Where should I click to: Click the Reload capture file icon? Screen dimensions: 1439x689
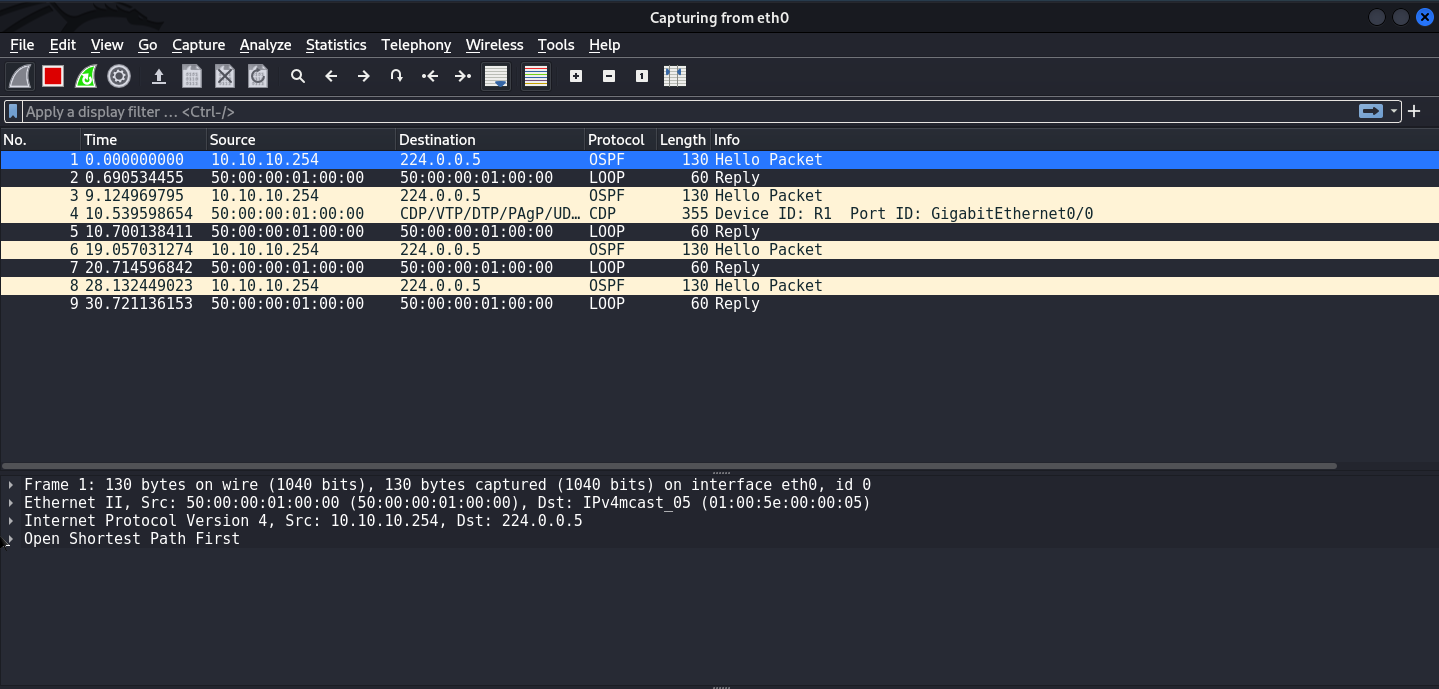point(258,76)
